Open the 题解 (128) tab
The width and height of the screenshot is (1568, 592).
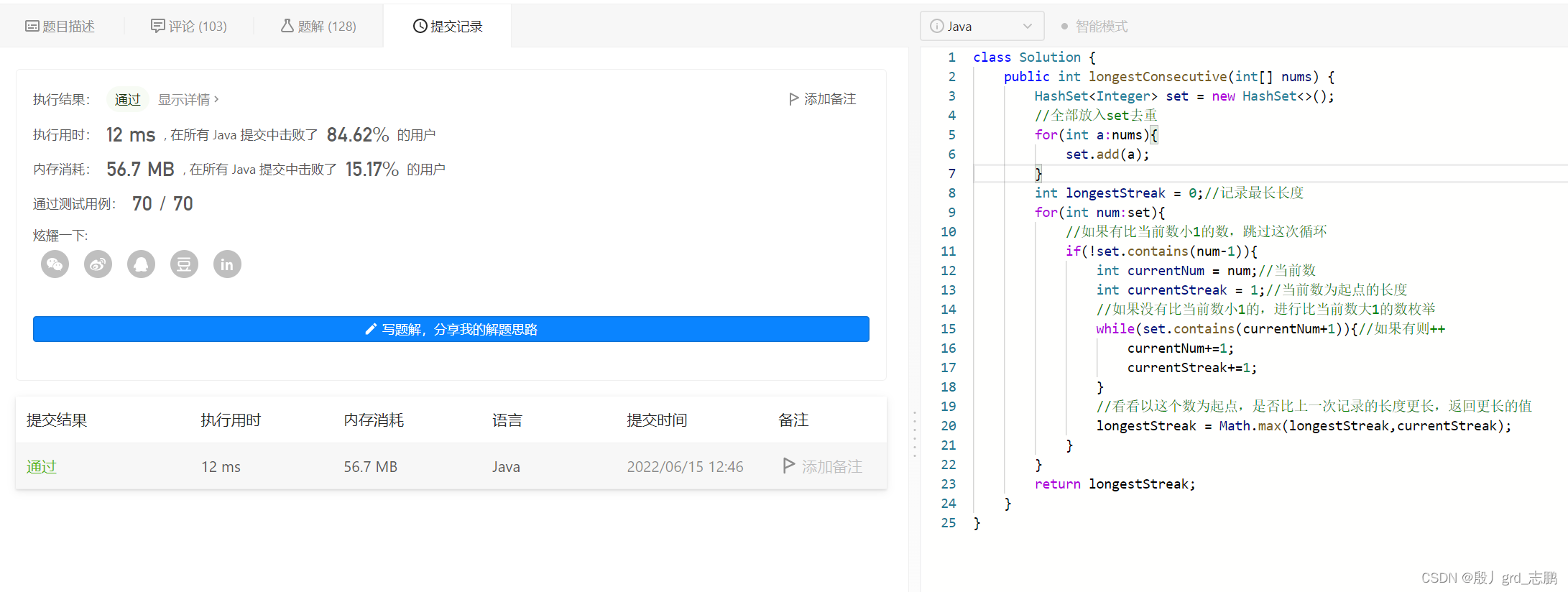coord(318,26)
